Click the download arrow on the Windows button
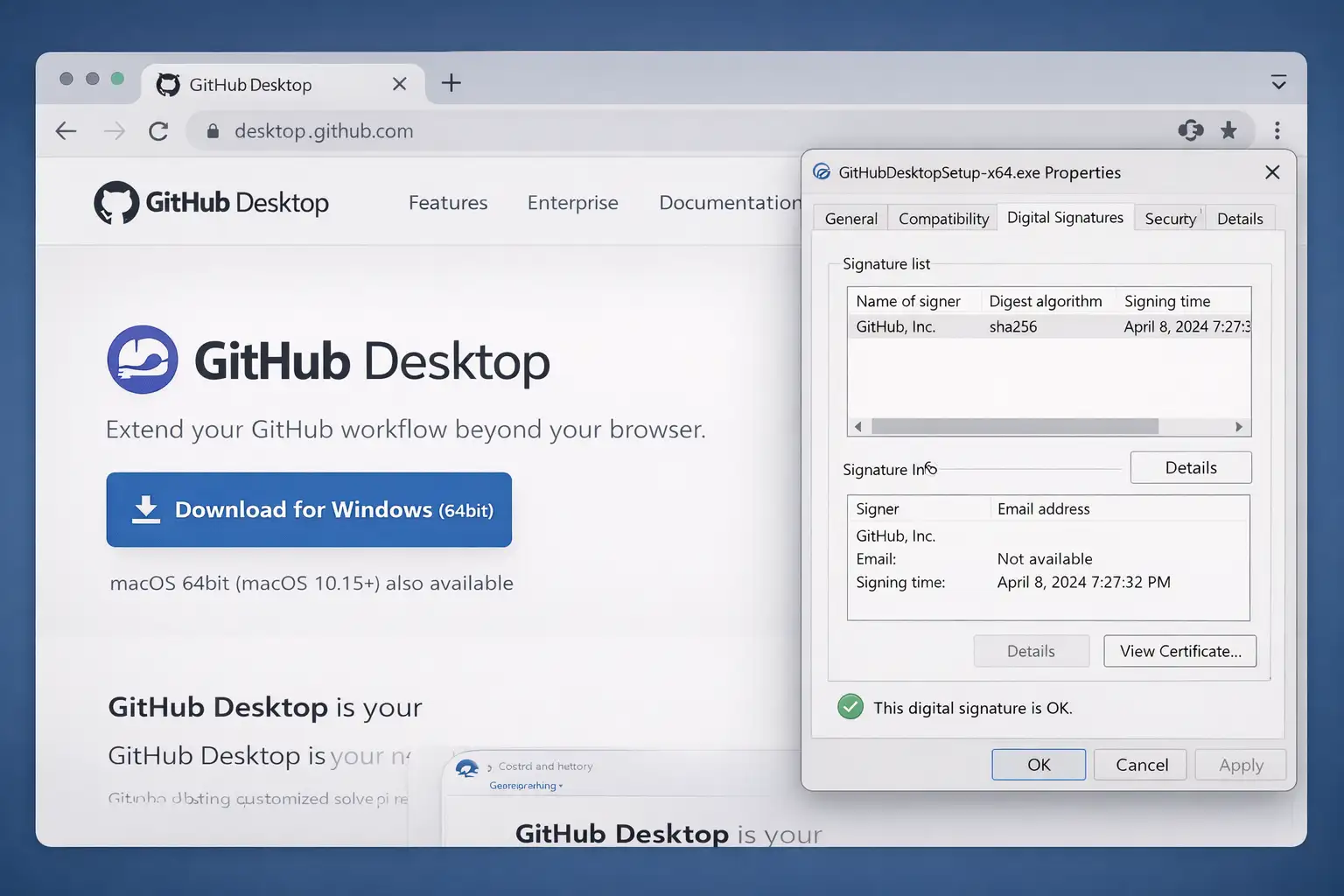Viewport: 1344px width, 896px height. (x=147, y=509)
